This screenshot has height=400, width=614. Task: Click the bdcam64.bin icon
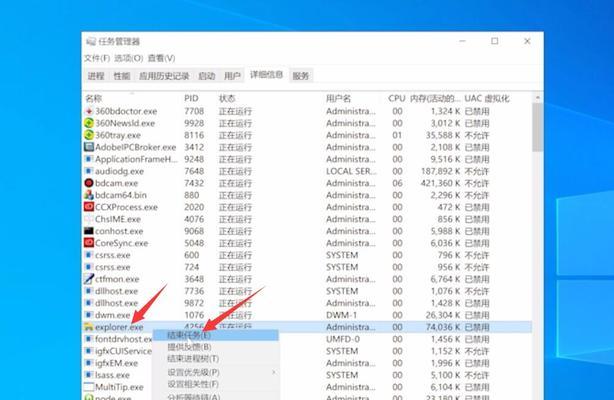pos(89,195)
